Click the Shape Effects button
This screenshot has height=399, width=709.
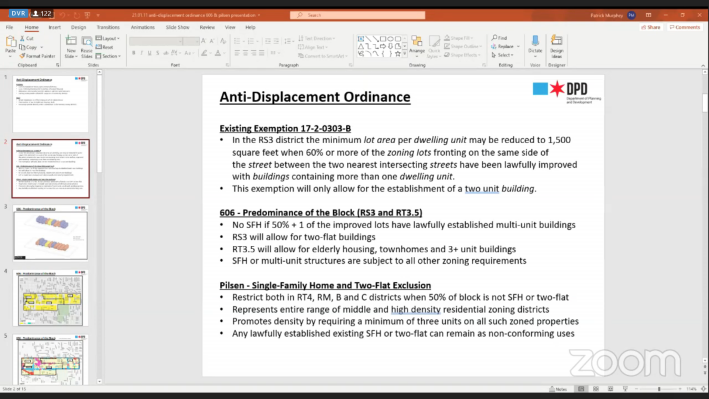coord(462,55)
